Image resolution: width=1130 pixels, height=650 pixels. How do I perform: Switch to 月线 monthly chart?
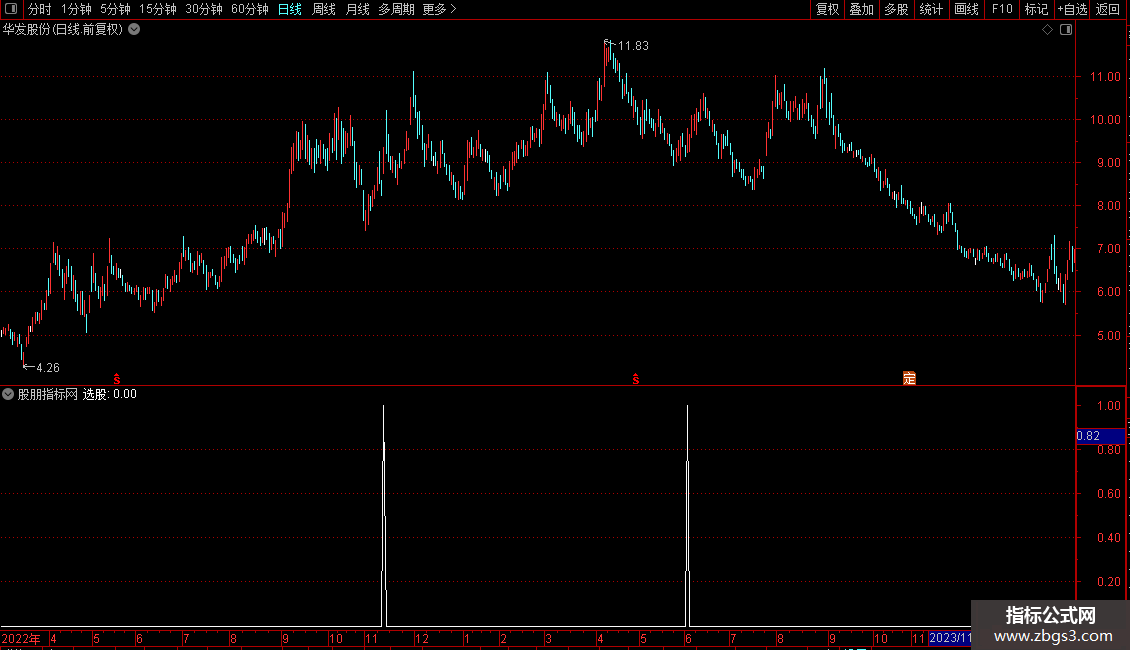pyautogui.click(x=357, y=9)
